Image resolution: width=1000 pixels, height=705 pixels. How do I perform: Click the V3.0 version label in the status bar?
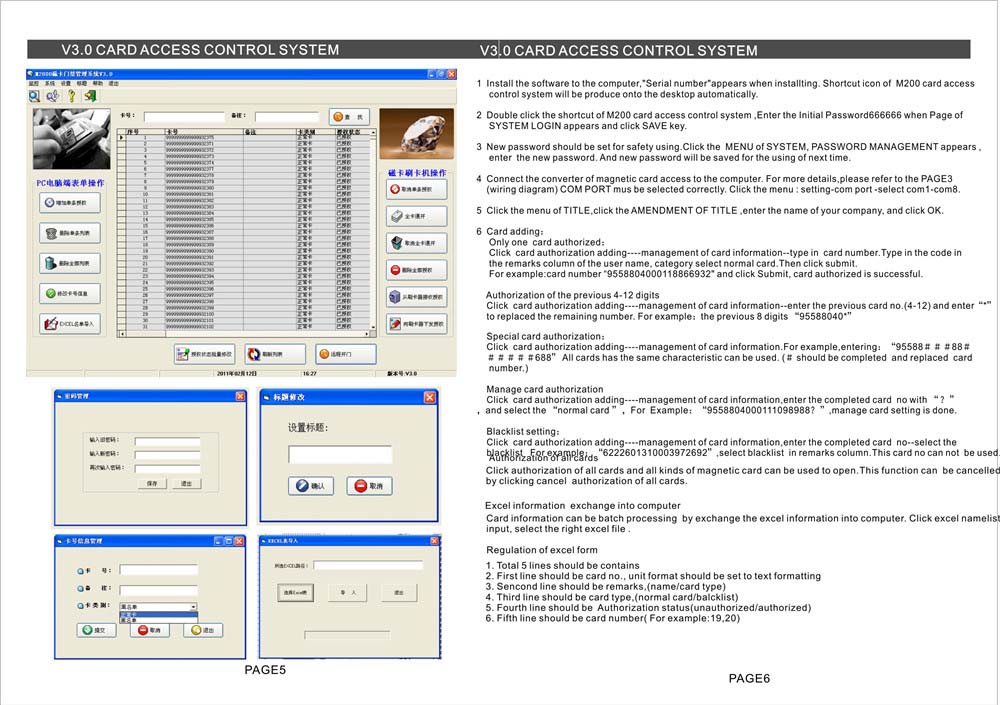click(x=402, y=373)
